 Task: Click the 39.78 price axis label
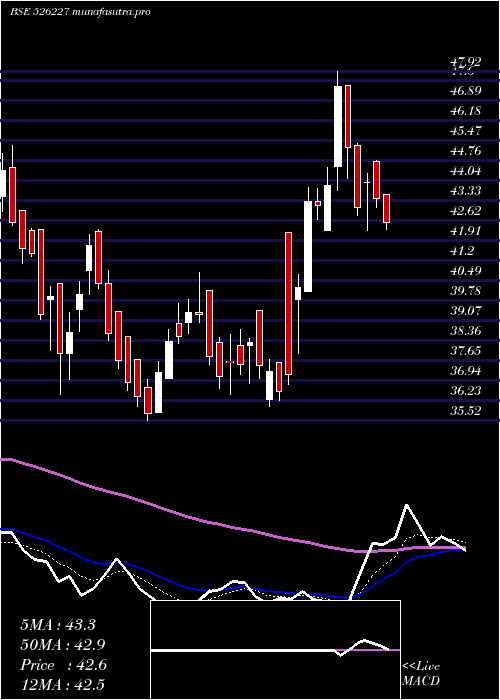pyautogui.click(x=466, y=291)
